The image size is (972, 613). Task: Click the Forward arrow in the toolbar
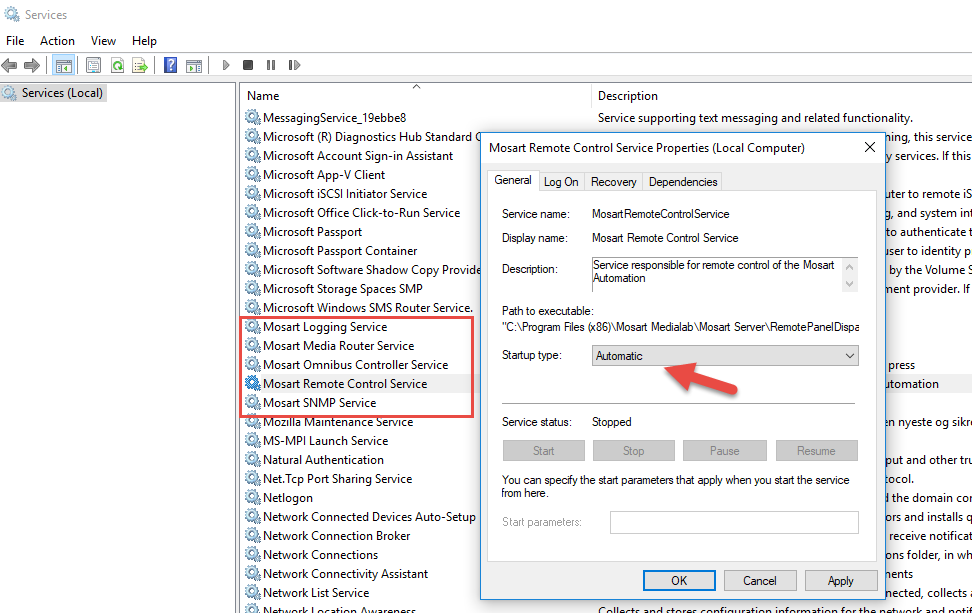click(32, 66)
